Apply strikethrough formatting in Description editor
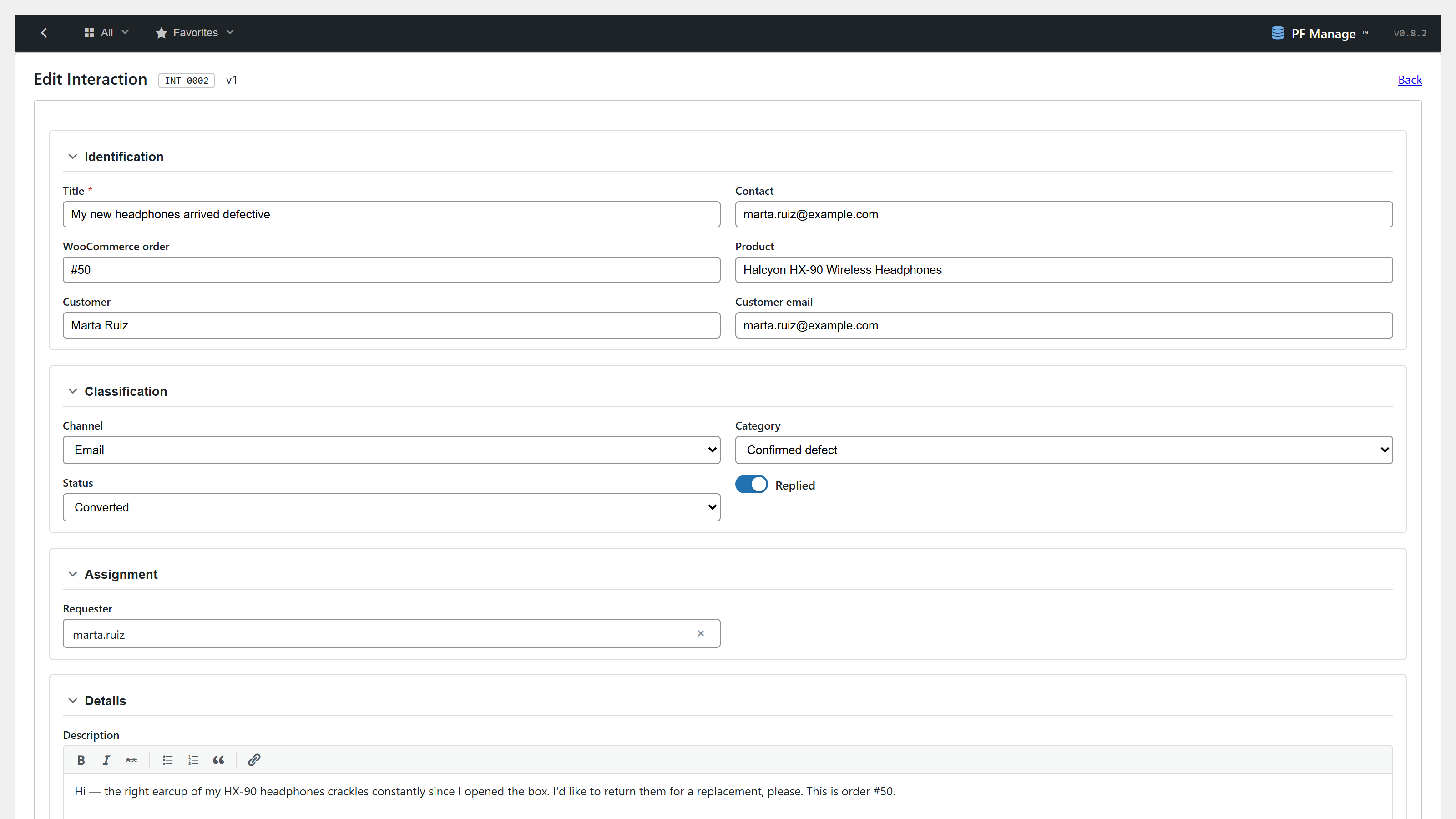The height and width of the screenshot is (819, 1456). [131, 760]
